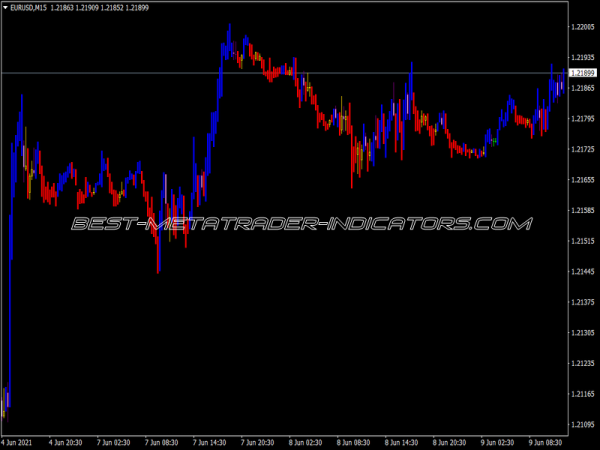Click the EURUSD,M15 chart title text
This screenshot has width=600, height=450.
[32, 9]
